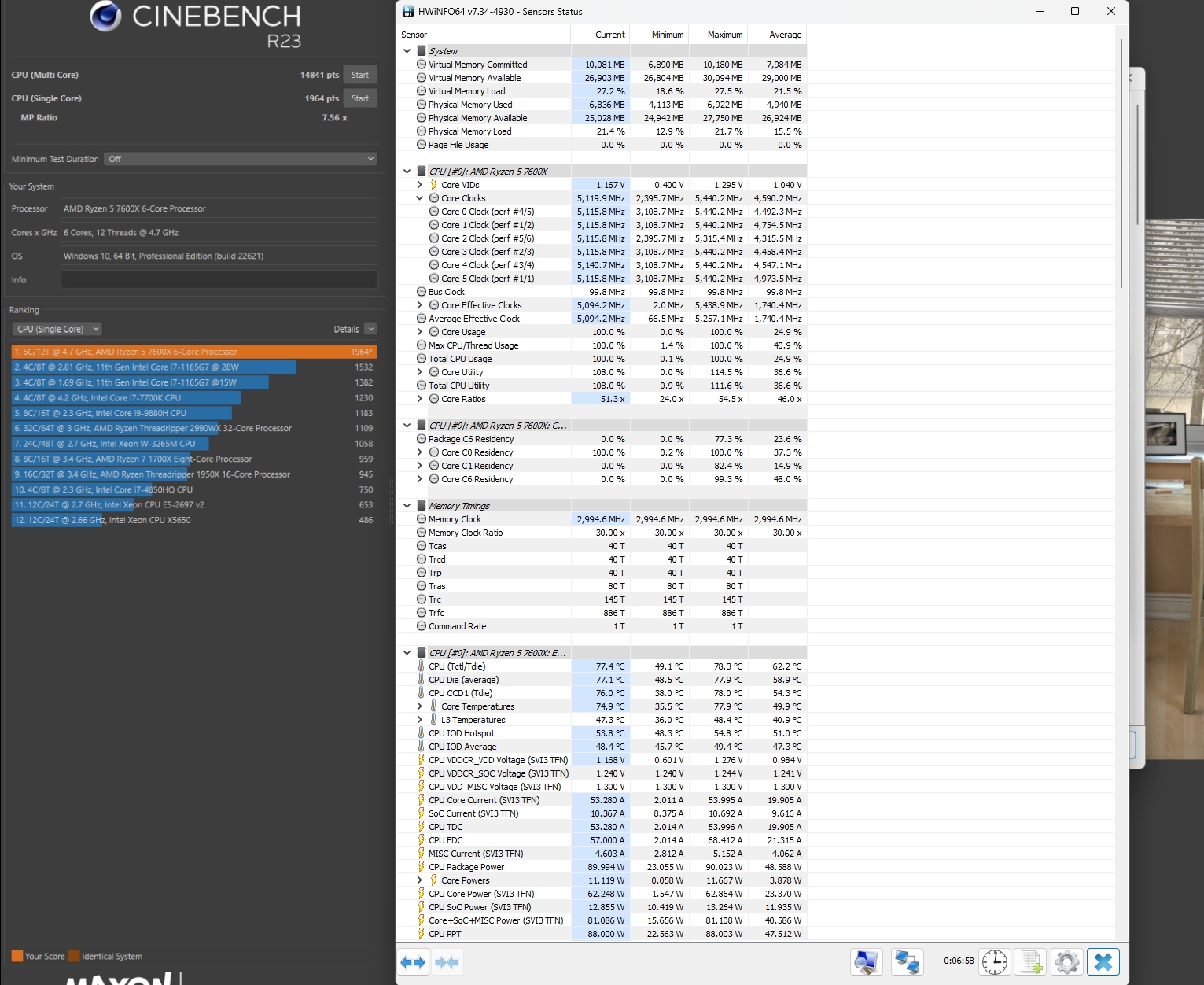Select the CPU EDC row
Viewport: 1204px width, 985px height.
coord(602,840)
